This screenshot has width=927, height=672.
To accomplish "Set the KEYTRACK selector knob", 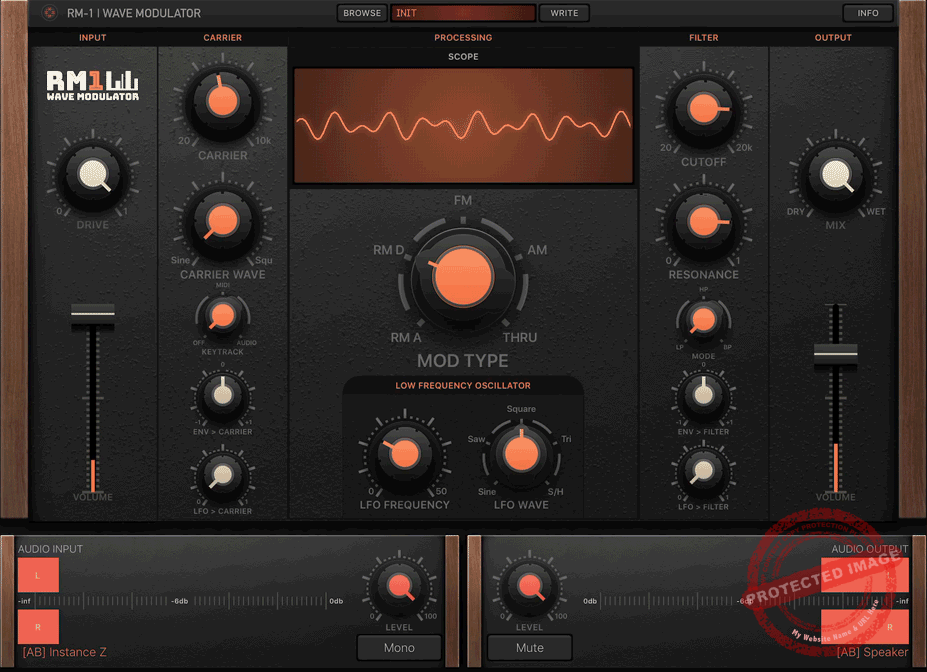I will click(x=223, y=316).
